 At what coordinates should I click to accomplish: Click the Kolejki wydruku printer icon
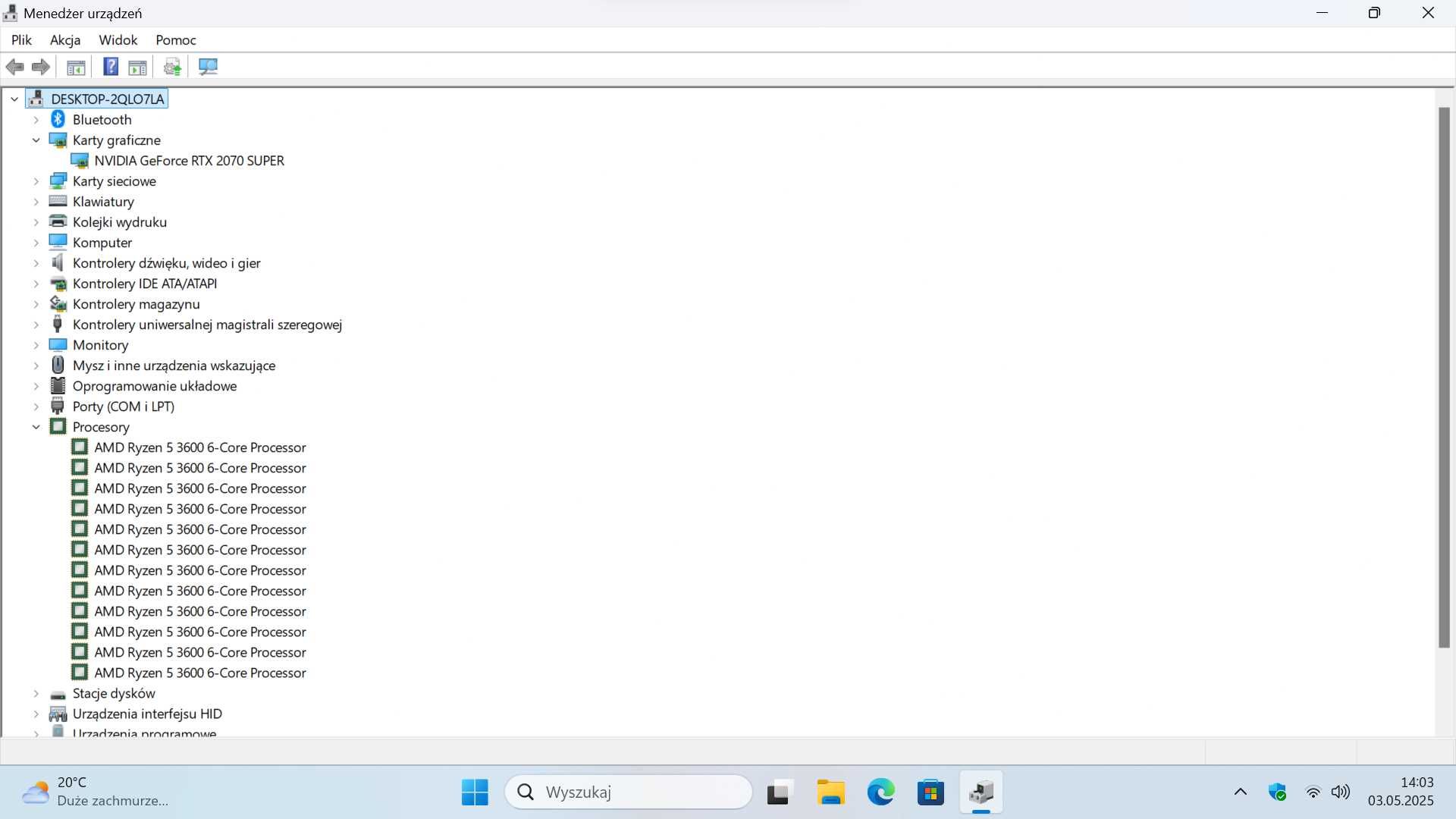point(58,221)
